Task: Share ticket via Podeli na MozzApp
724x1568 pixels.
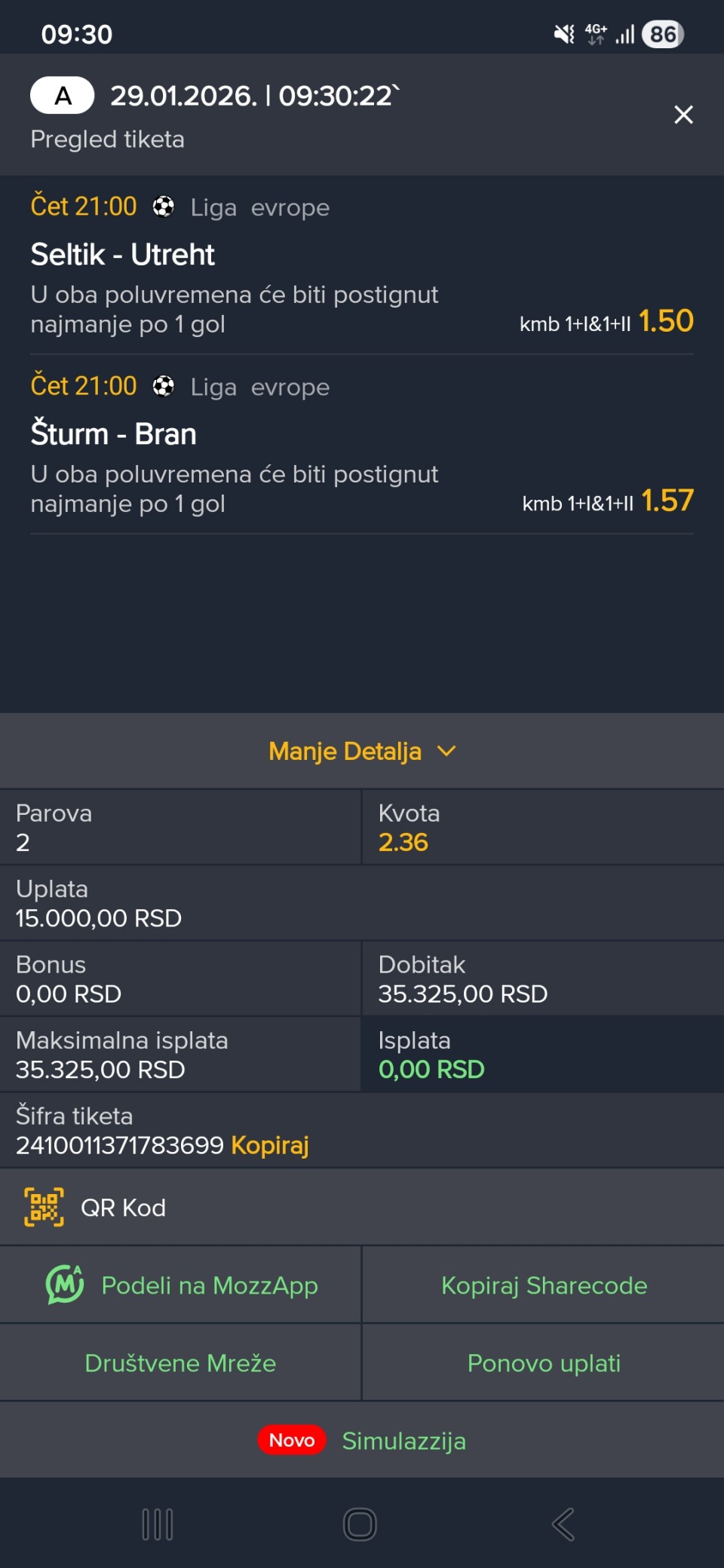Action: click(210, 1285)
